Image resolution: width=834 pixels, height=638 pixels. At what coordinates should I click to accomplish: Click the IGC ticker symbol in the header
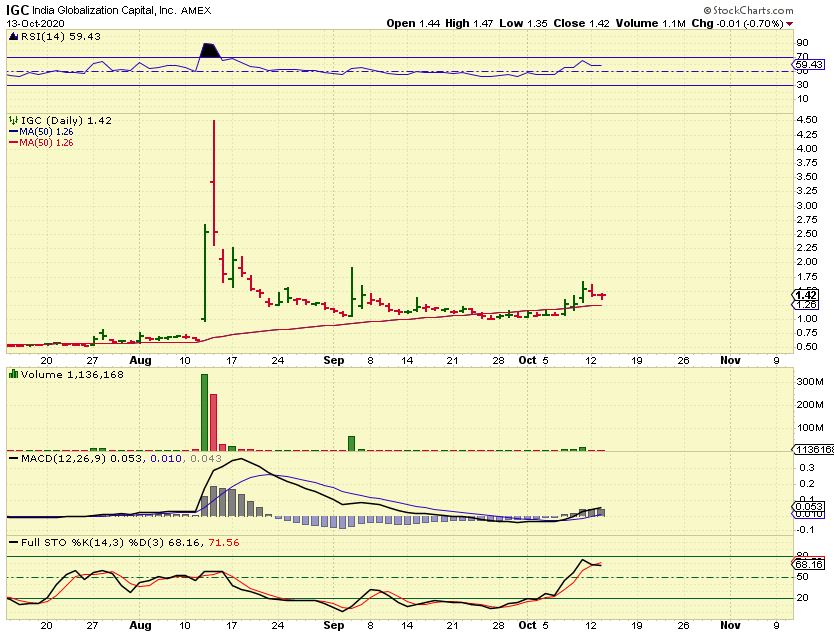tap(18, 10)
